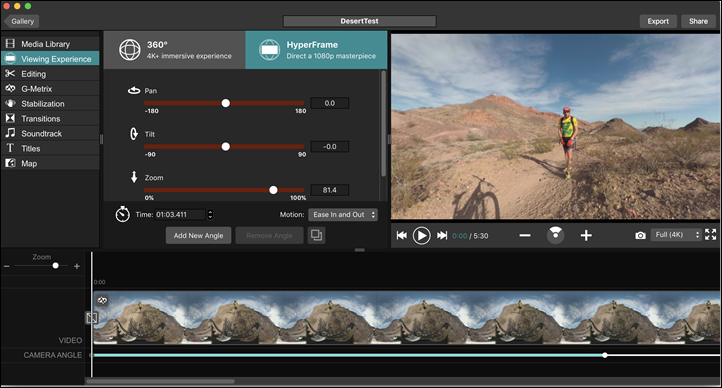This screenshot has width=722, height=388.
Task: Click the Time field stepper arrows
Action: [210, 214]
